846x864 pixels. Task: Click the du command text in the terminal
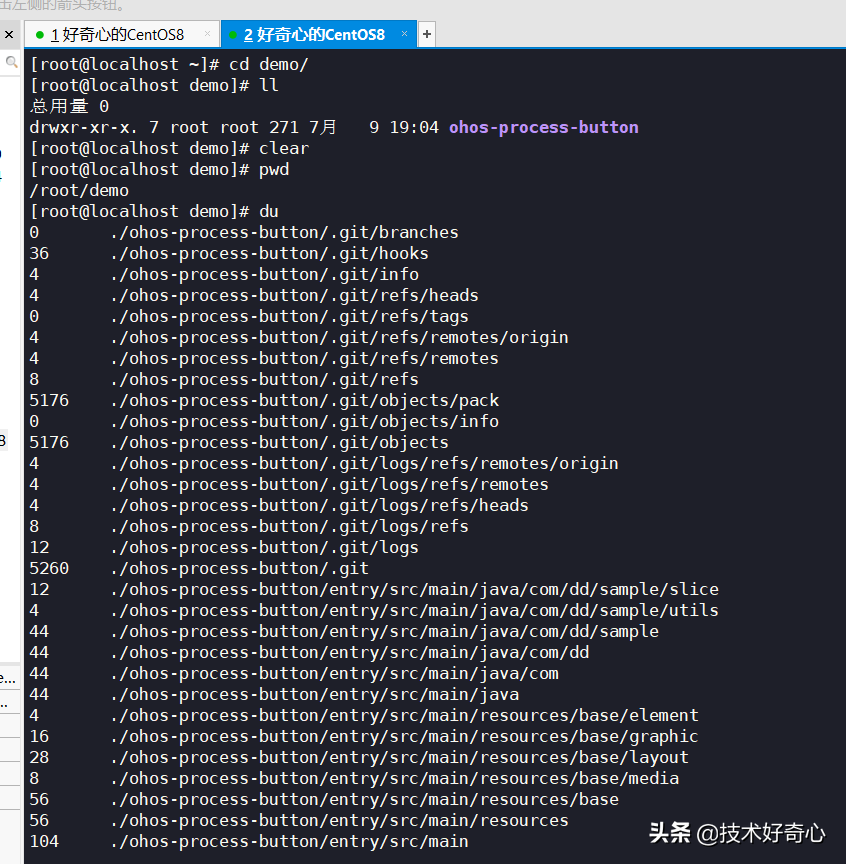pos(267,211)
